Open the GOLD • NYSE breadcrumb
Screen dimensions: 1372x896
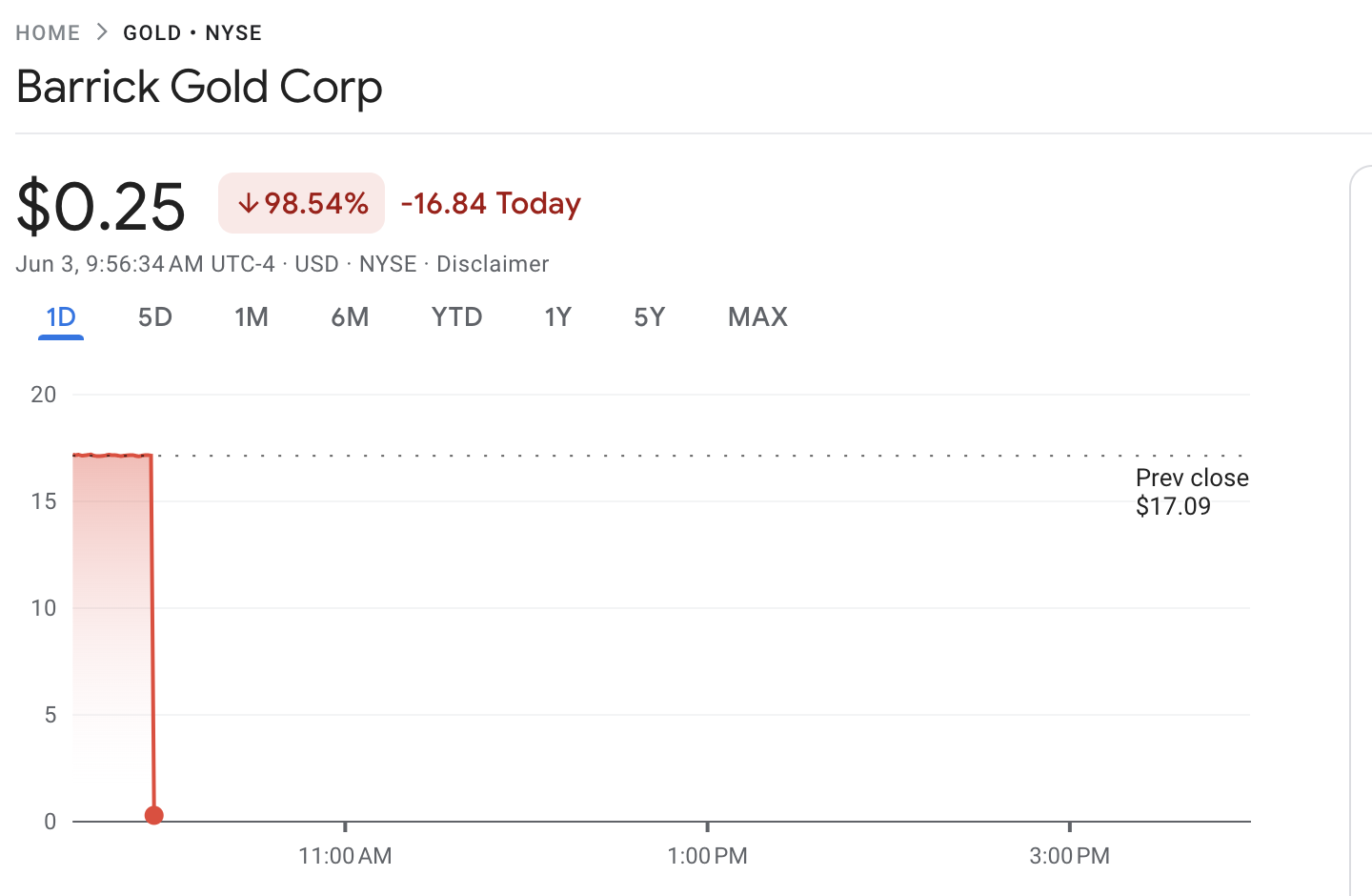click(192, 33)
